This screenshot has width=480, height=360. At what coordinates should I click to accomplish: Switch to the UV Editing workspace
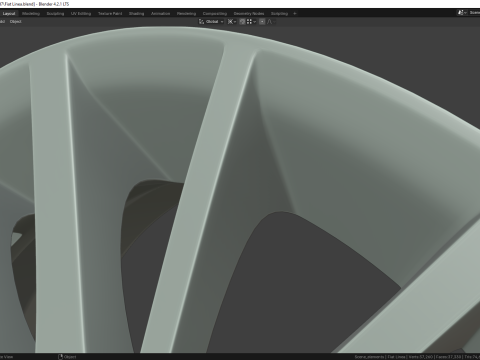[x=81, y=14]
